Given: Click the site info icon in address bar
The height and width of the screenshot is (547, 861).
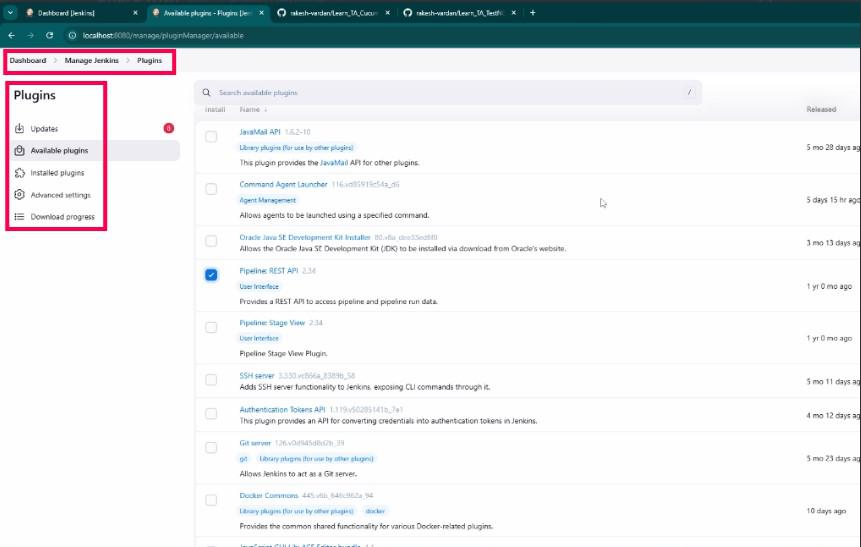Looking at the screenshot, I should coord(72,35).
